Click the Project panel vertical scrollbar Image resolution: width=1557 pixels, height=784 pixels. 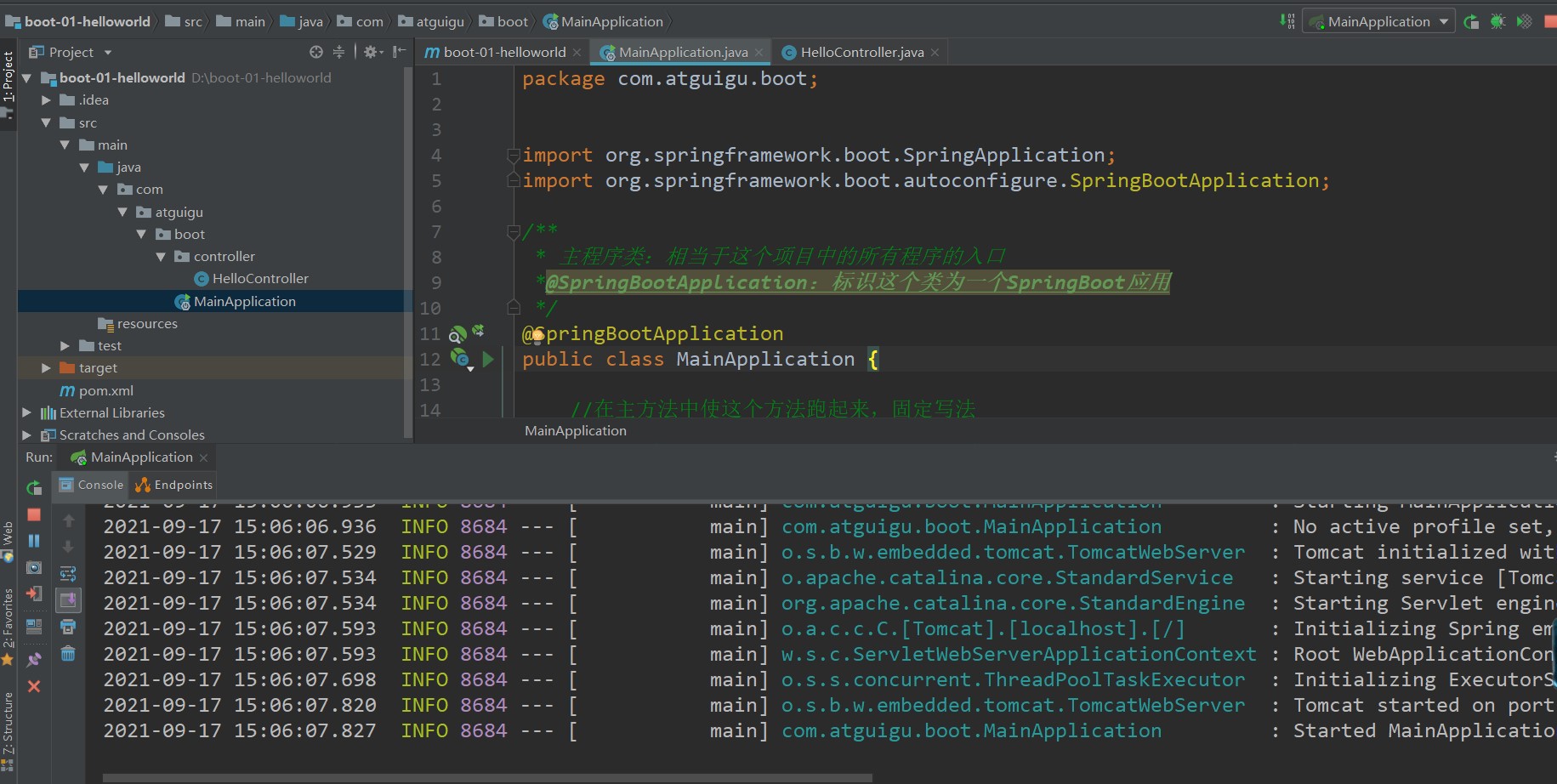(x=409, y=253)
